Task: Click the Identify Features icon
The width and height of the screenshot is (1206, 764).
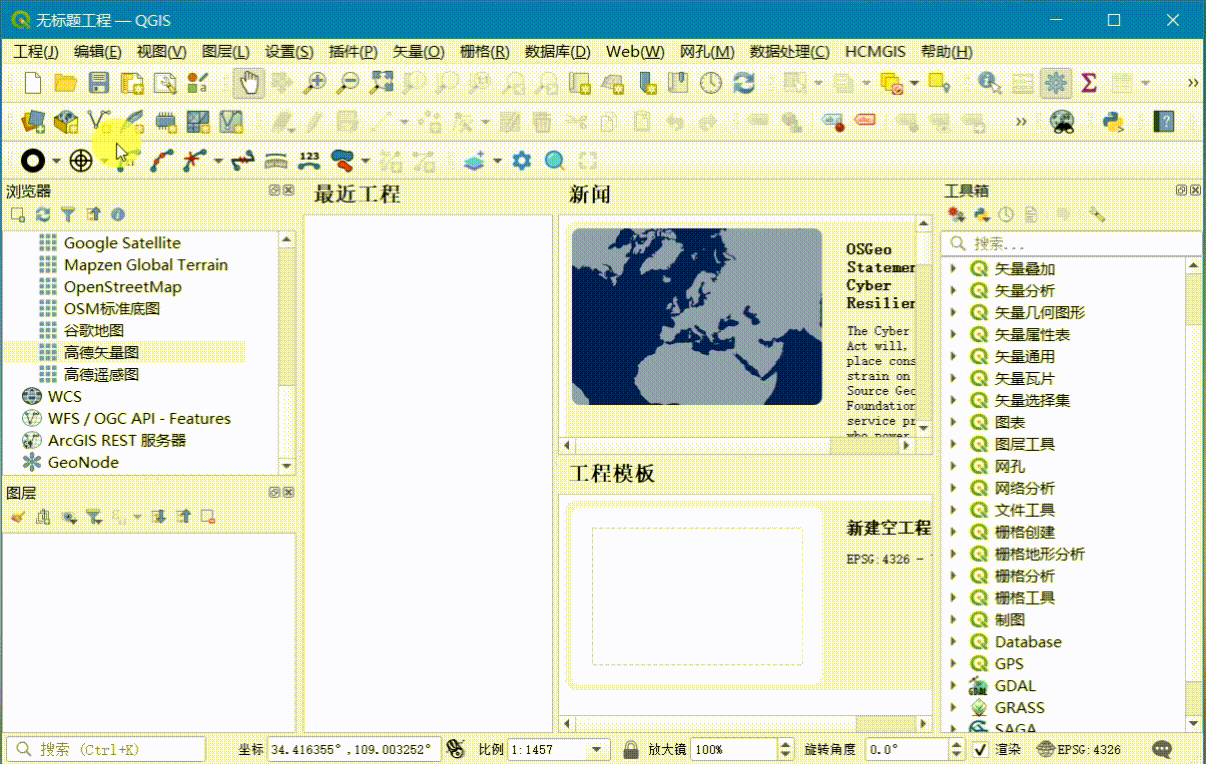Action: pyautogui.click(x=989, y=83)
